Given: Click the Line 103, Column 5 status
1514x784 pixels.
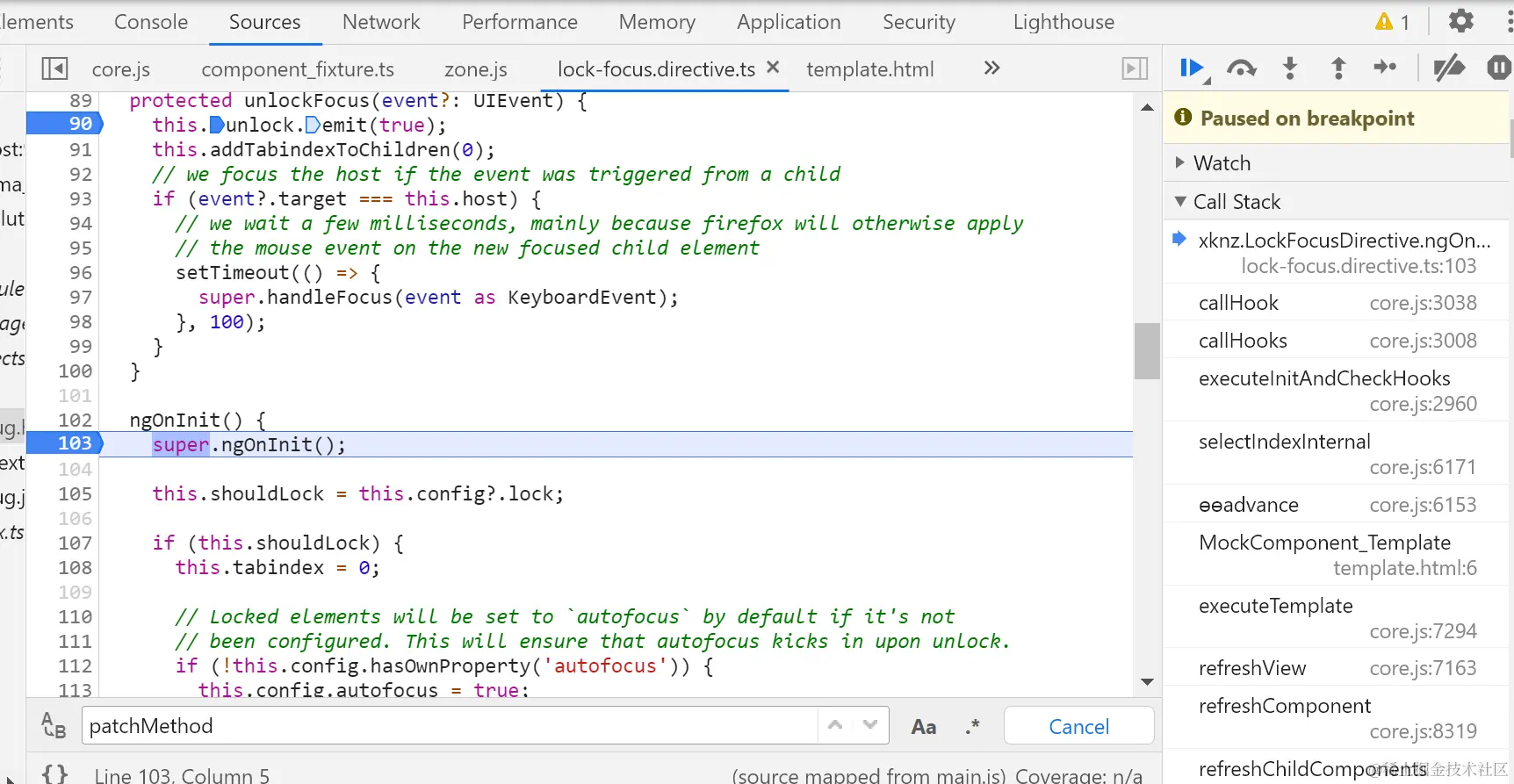Looking at the screenshot, I should click(182, 775).
